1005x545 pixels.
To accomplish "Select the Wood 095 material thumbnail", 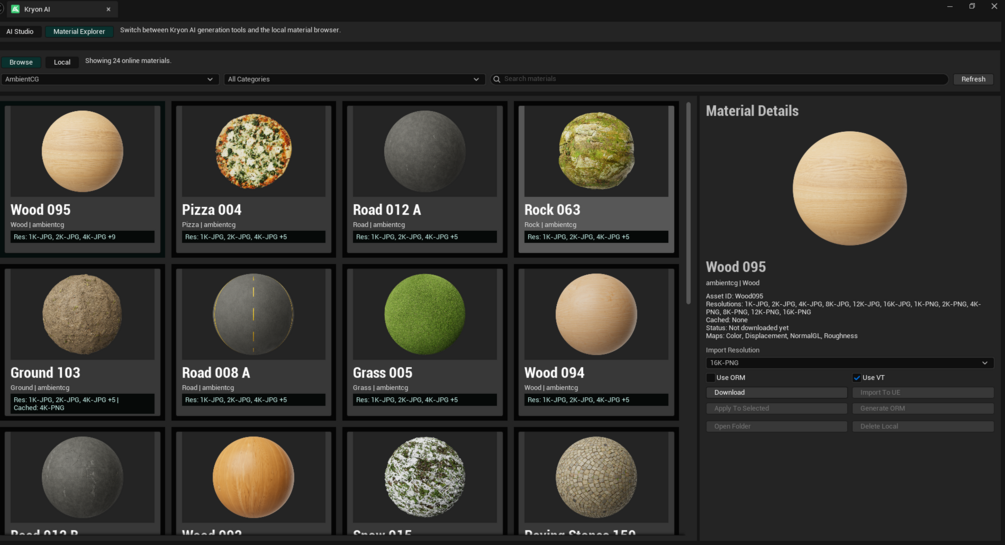I will (82, 151).
